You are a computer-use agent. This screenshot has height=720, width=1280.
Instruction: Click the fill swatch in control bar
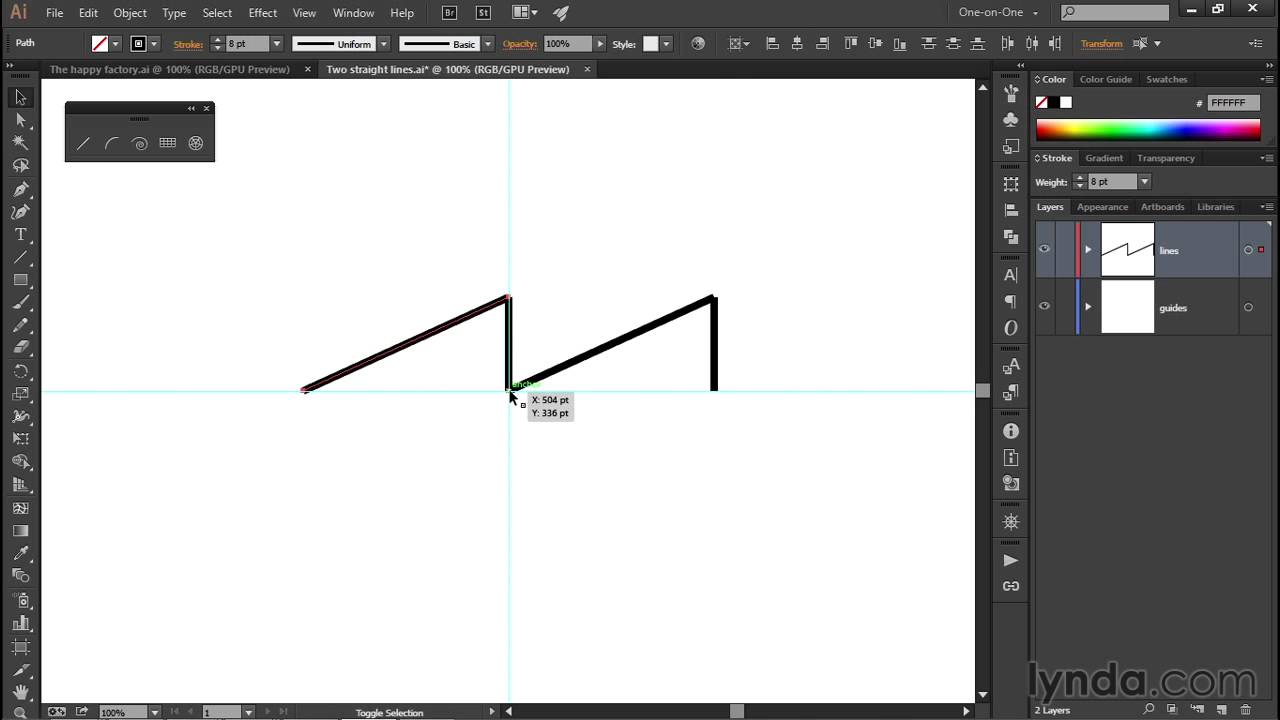tap(99, 44)
